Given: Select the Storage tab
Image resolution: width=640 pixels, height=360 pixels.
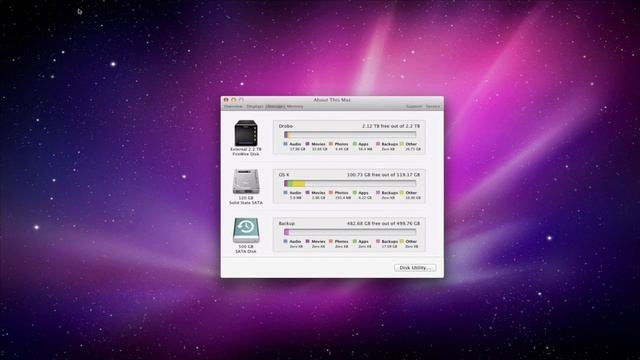Looking at the screenshot, I should [275, 107].
